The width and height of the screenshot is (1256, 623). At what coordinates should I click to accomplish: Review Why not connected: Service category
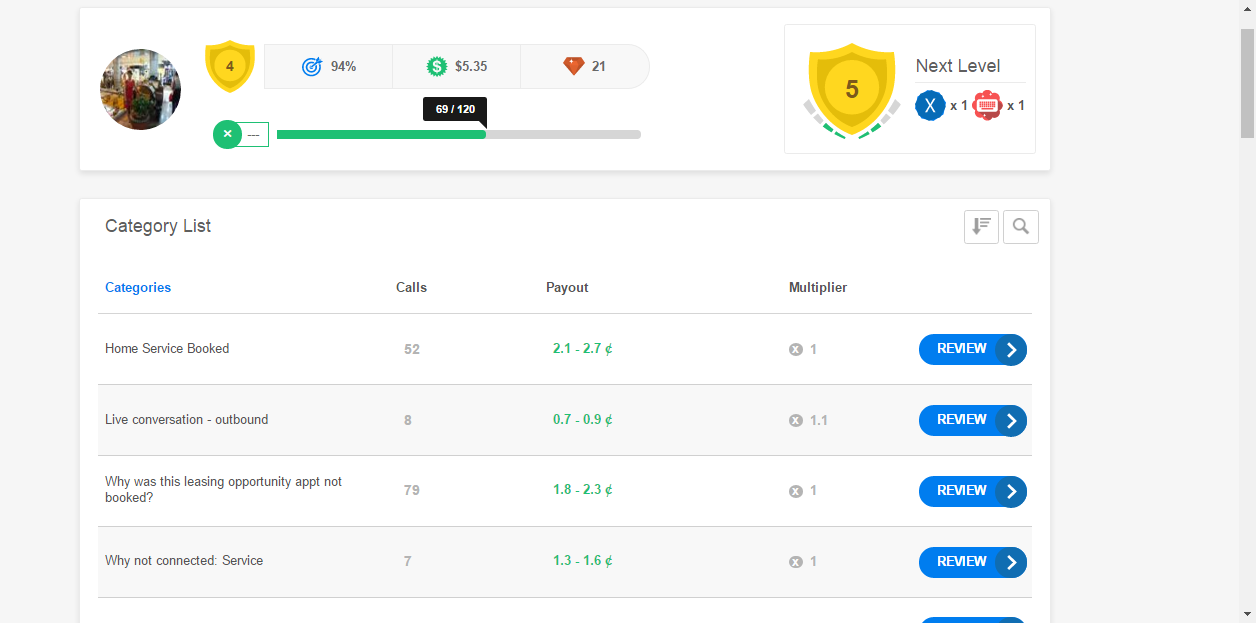point(973,562)
